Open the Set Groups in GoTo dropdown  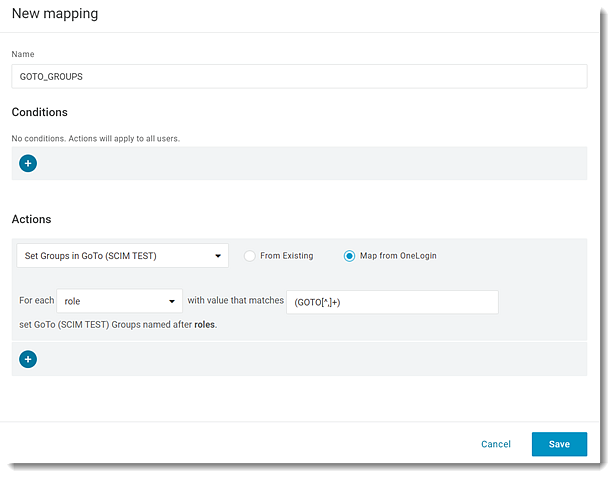point(122,256)
